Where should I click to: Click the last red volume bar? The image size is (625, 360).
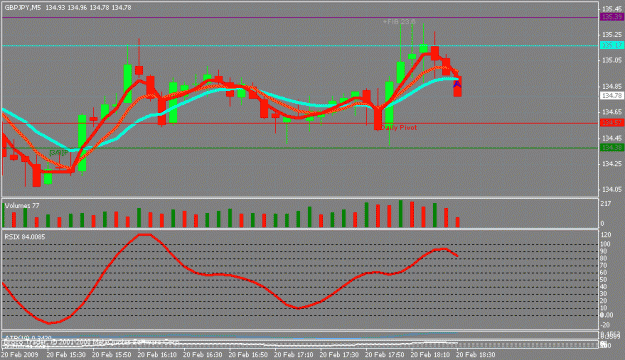[458, 222]
